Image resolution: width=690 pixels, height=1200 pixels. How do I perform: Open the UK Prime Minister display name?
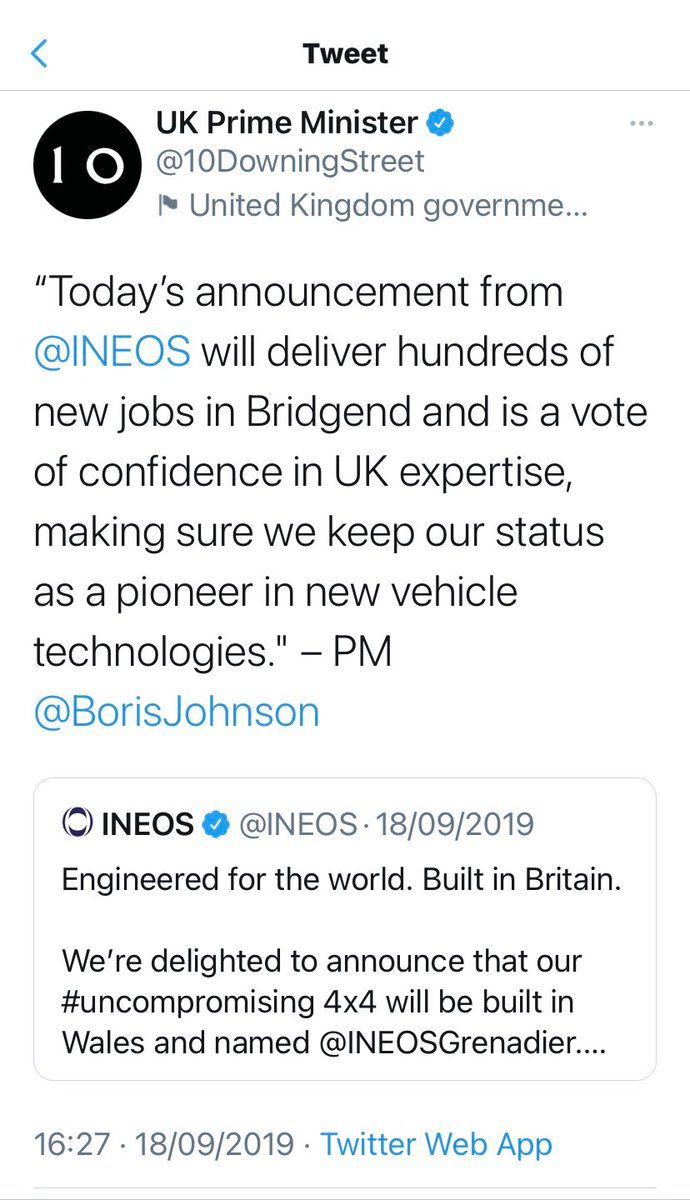tap(287, 123)
